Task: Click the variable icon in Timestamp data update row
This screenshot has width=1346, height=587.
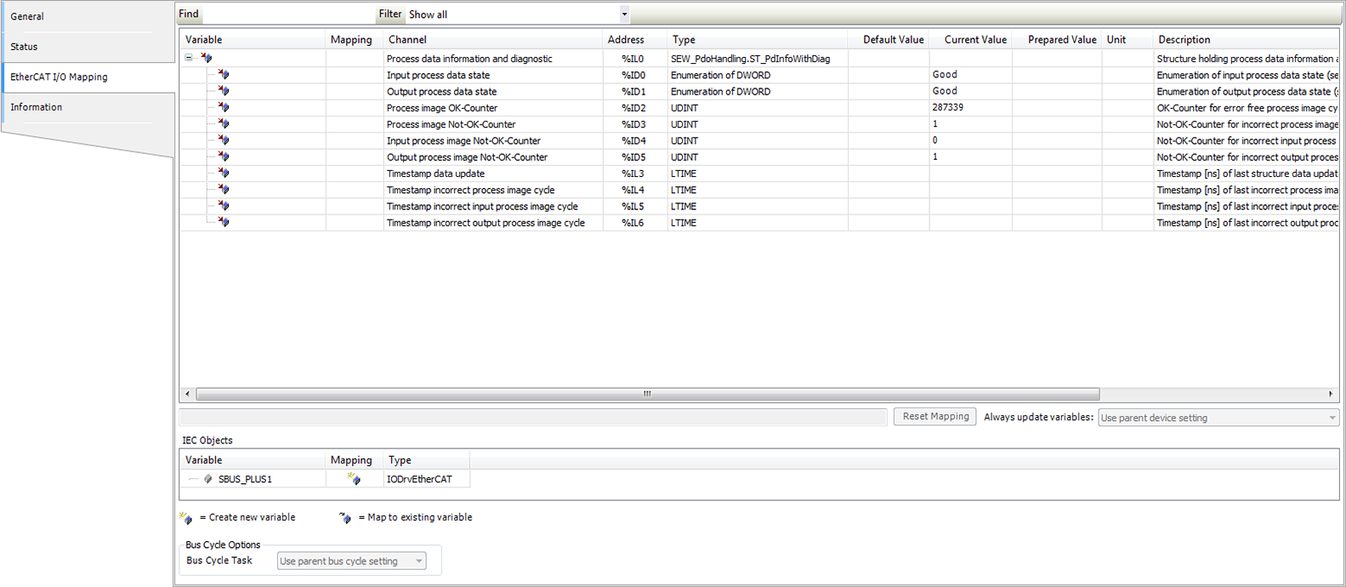Action: pos(223,174)
